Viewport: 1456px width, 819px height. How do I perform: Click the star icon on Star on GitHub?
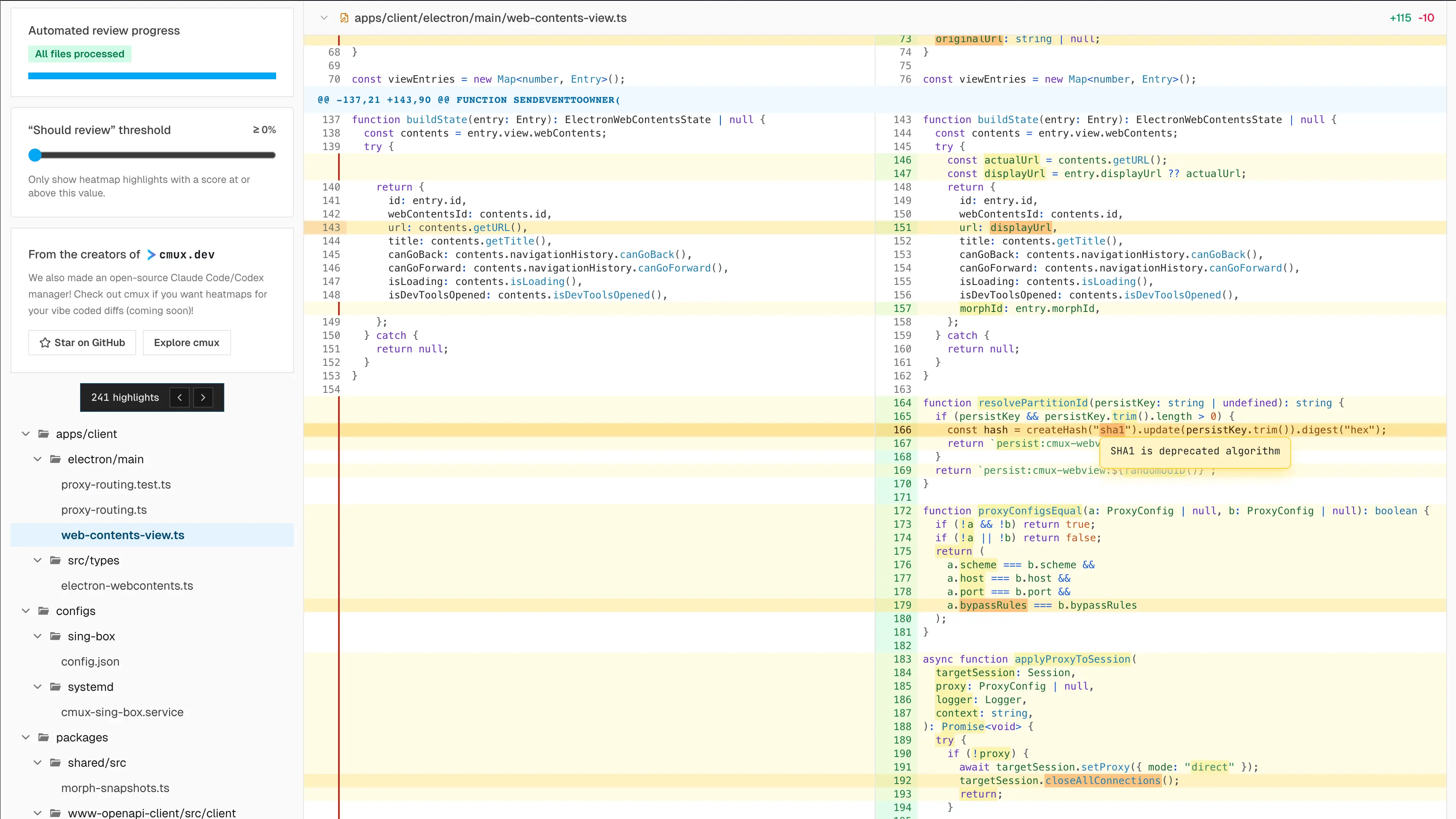[x=45, y=343]
